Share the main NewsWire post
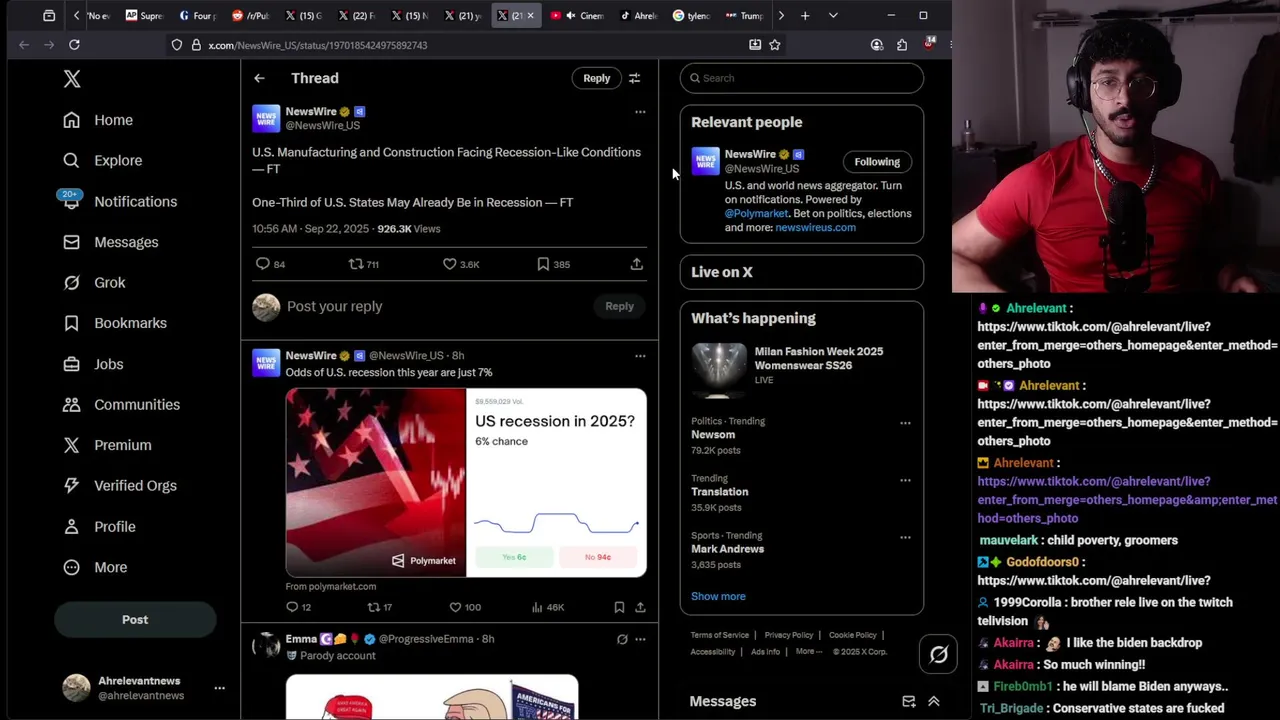This screenshot has height=720, width=1280. coord(637,264)
